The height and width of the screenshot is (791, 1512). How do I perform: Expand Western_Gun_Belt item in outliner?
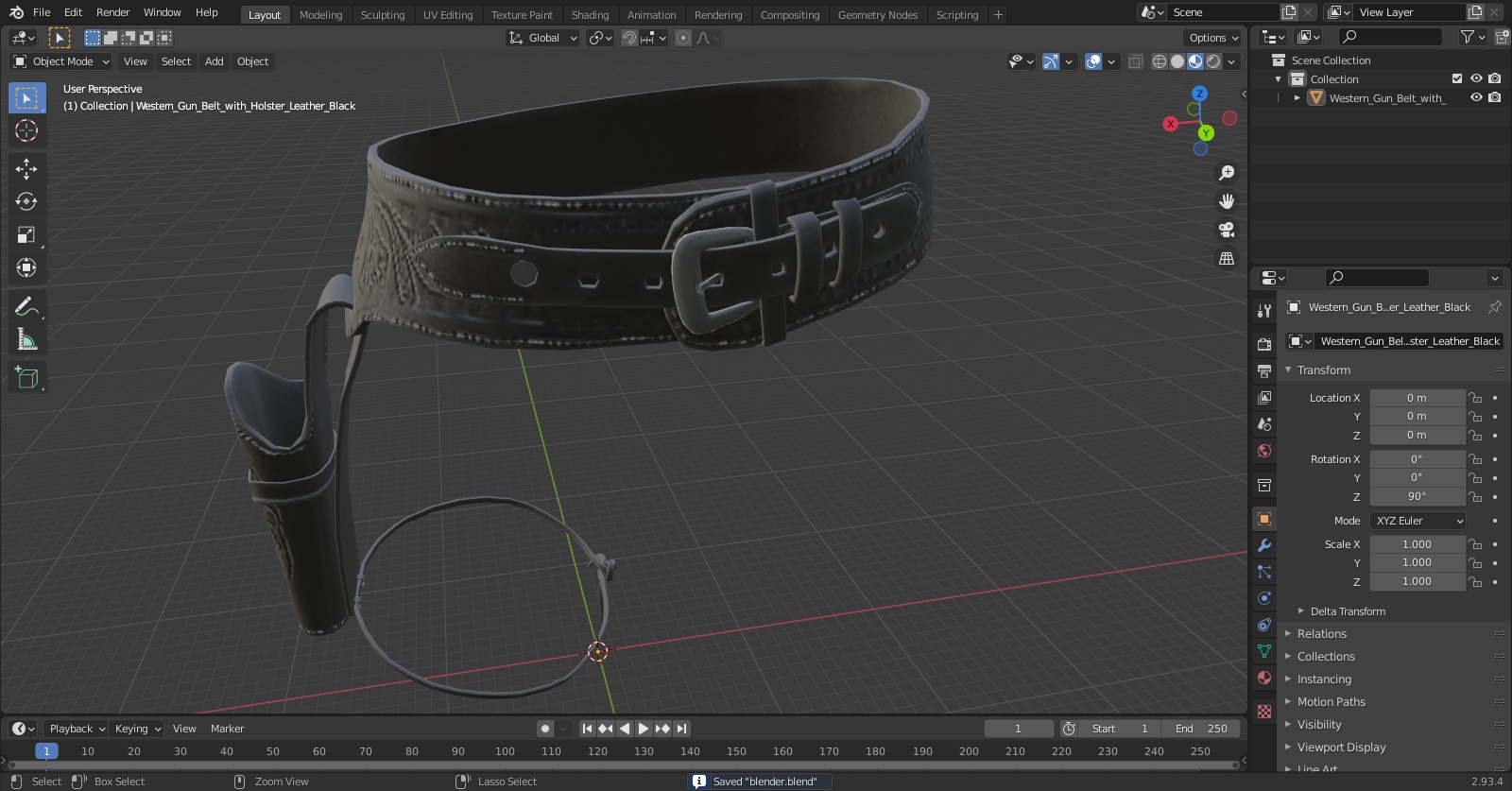pyautogui.click(x=1297, y=97)
